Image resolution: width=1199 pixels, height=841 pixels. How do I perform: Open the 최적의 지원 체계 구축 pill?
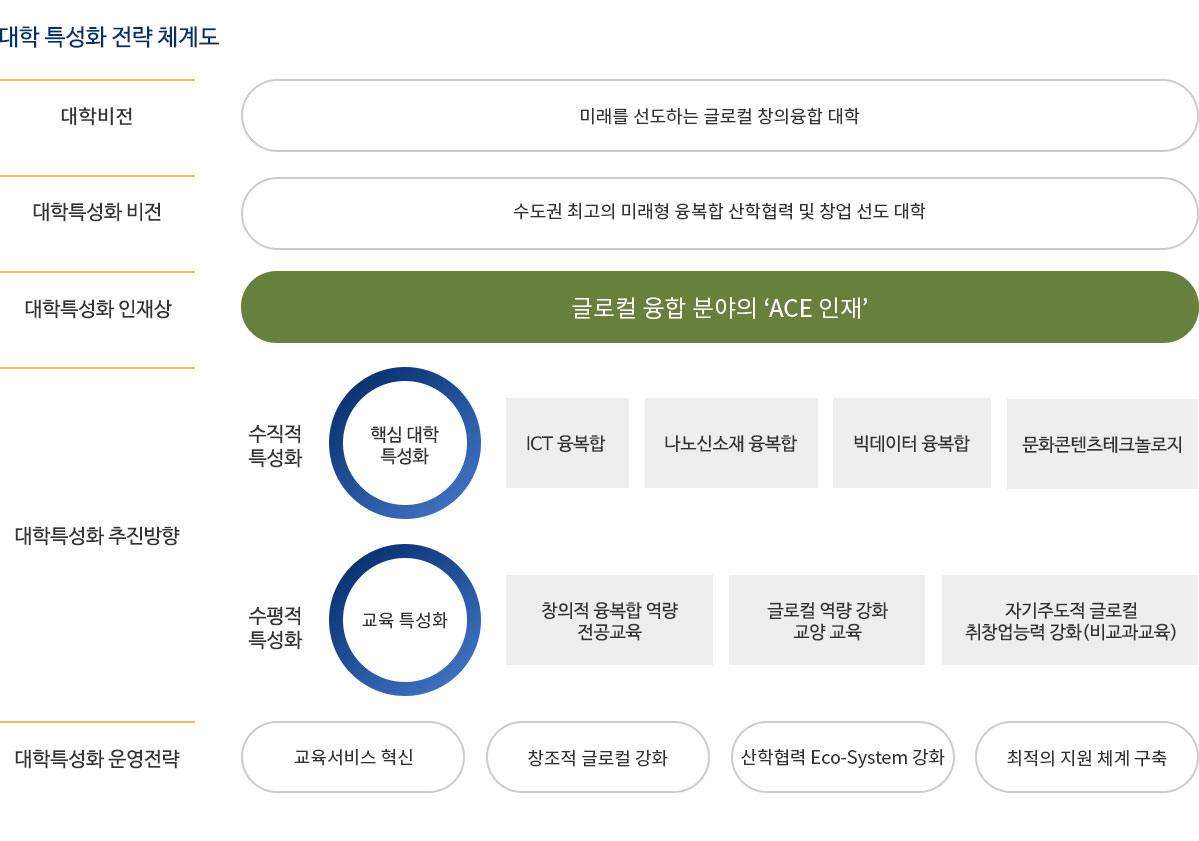(x=1086, y=757)
